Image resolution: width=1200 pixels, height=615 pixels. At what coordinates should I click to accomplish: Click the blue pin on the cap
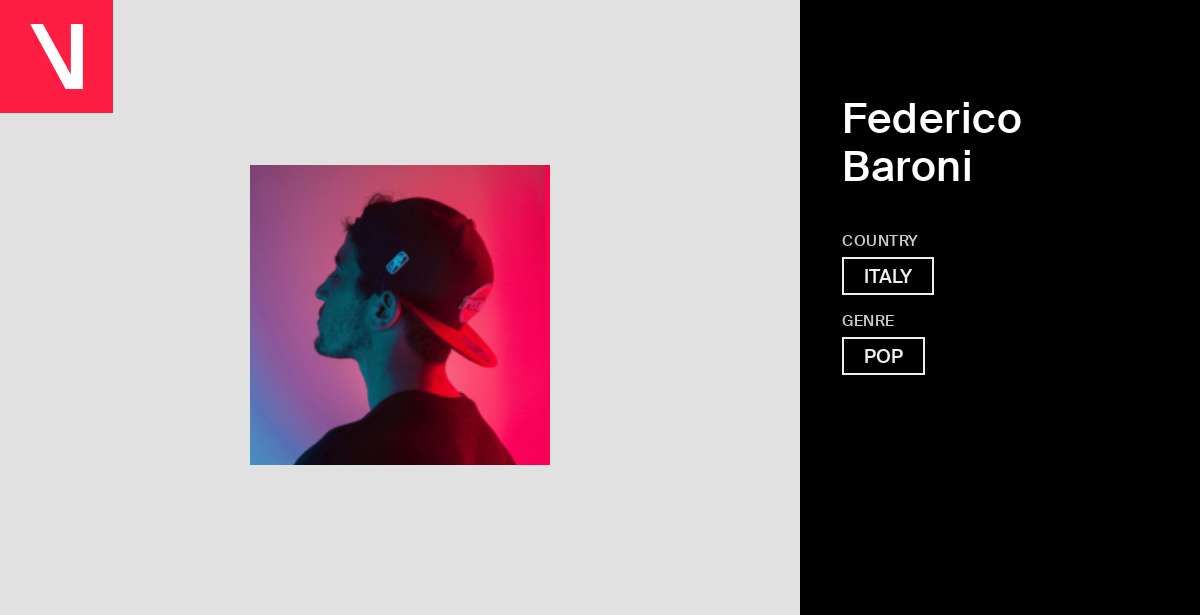397,262
